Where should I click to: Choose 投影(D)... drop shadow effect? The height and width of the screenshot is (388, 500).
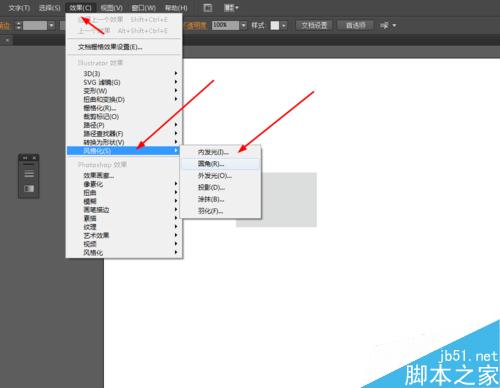click(x=220, y=187)
